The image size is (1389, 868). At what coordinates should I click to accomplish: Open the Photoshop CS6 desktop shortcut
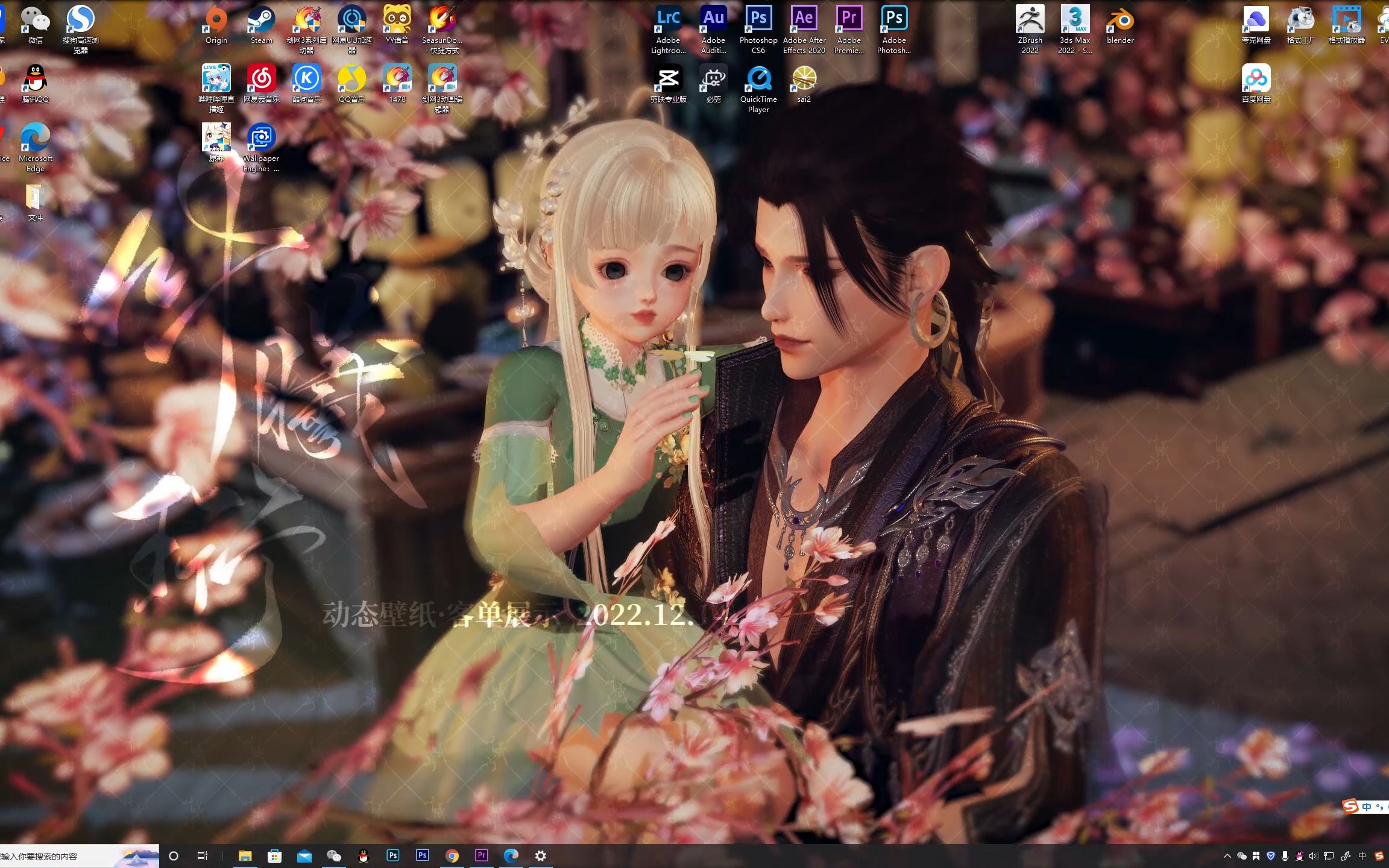[x=758, y=30]
